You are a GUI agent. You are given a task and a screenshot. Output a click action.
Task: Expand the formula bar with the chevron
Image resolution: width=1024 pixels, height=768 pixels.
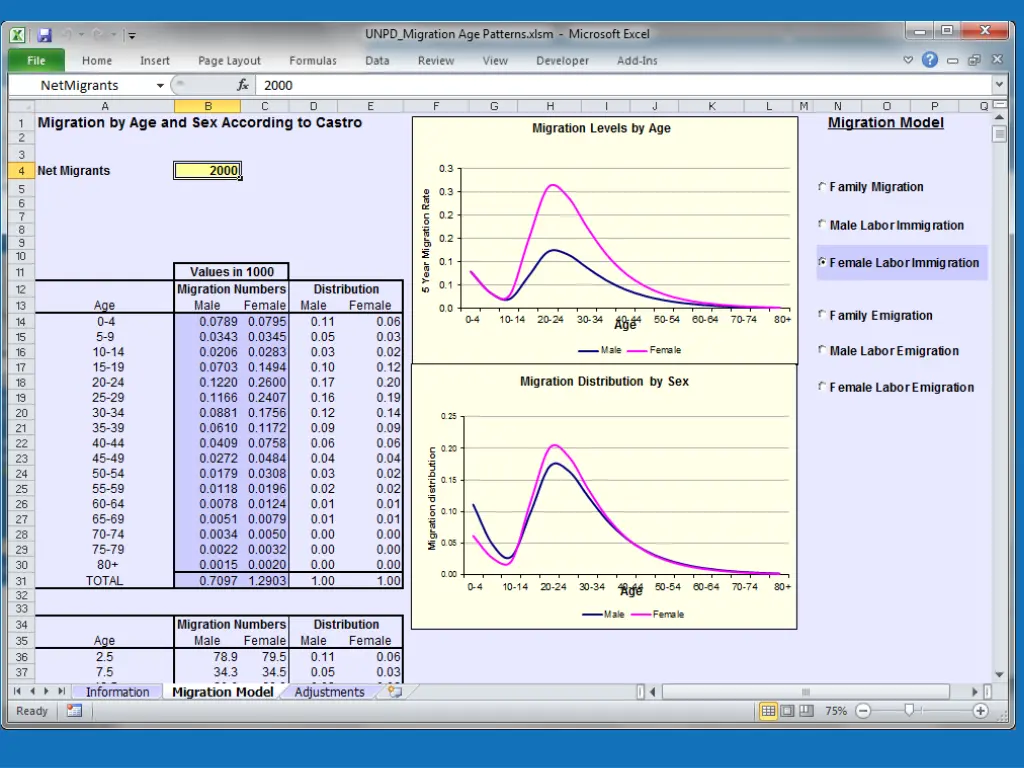pyautogui.click(x=997, y=86)
